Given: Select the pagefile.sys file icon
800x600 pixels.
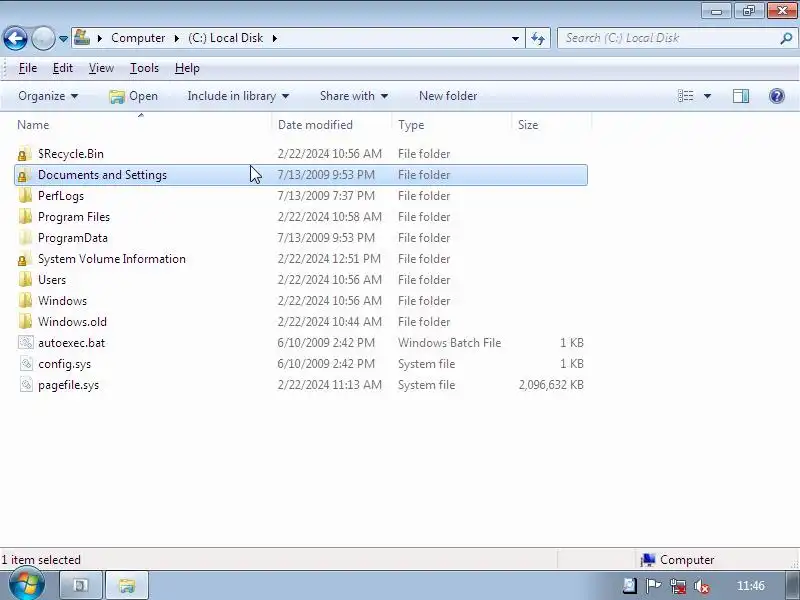Looking at the screenshot, I should [x=26, y=385].
